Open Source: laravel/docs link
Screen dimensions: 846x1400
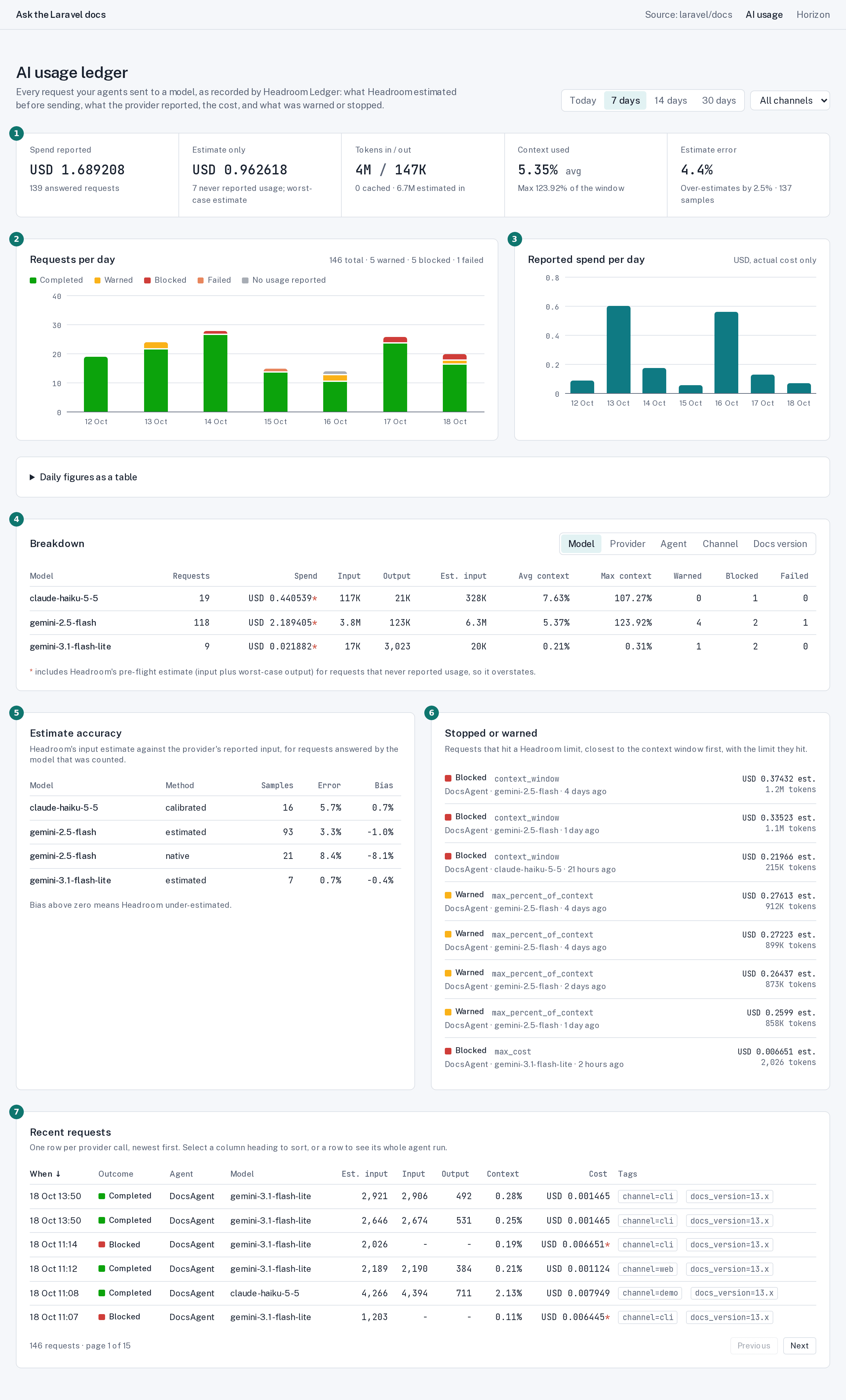pyautogui.click(x=688, y=15)
